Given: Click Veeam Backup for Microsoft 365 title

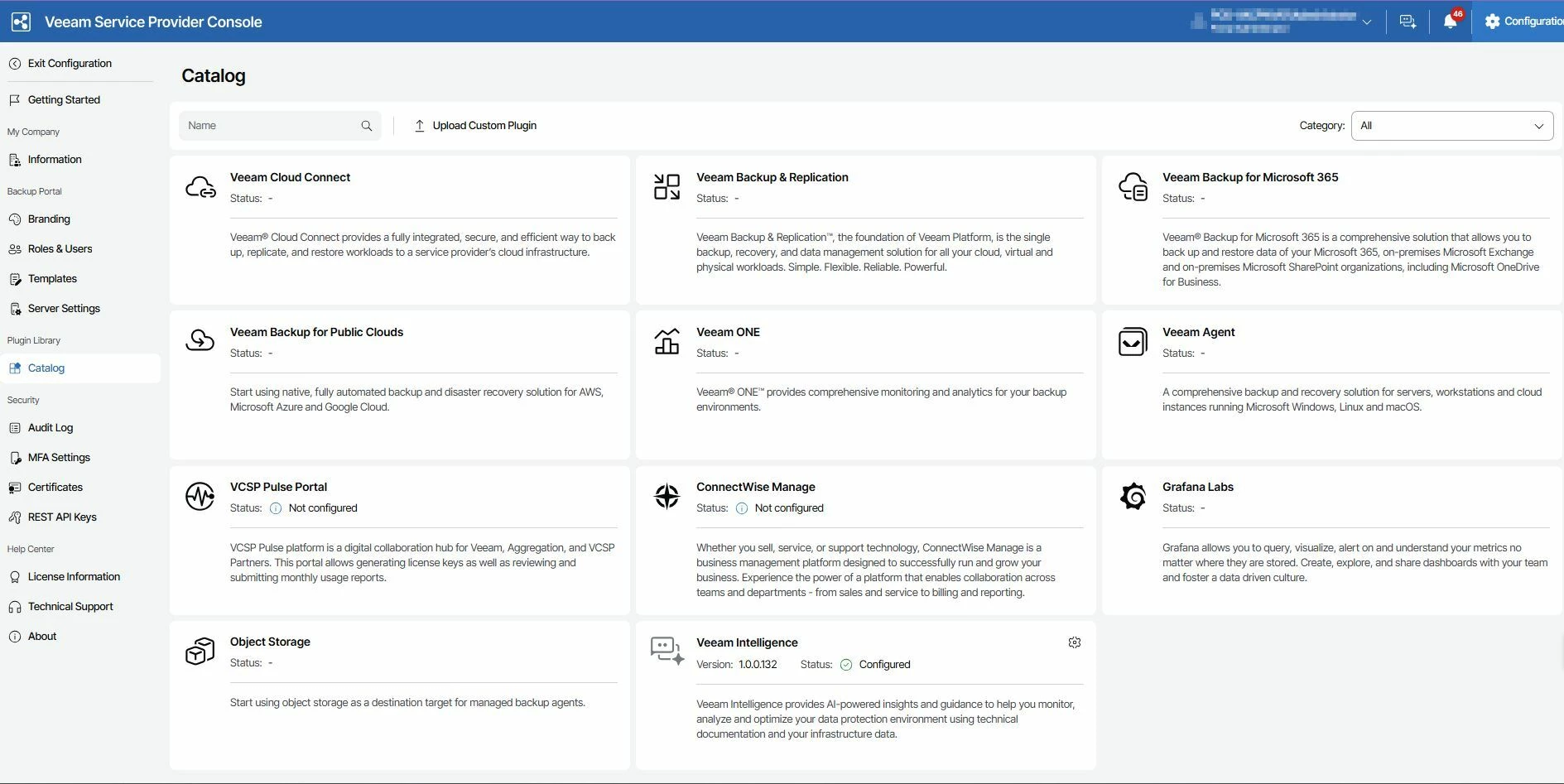Looking at the screenshot, I should 1250,177.
